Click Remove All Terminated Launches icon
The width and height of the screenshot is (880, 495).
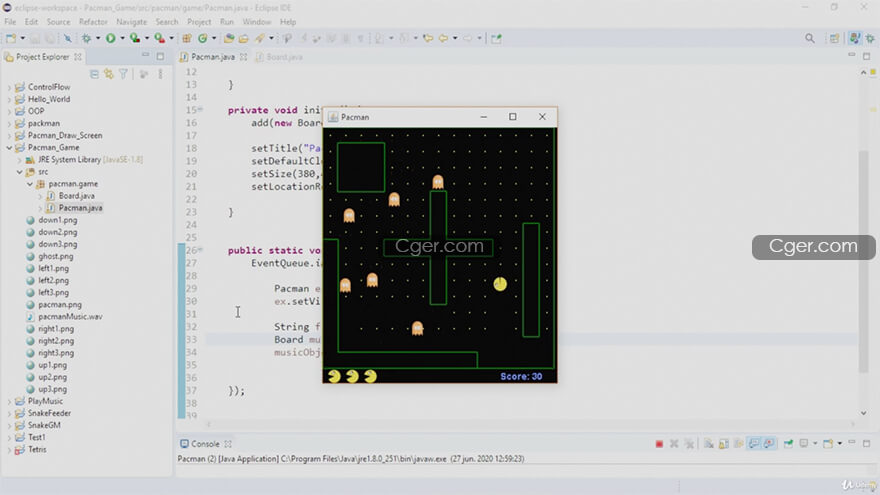pos(689,444)
